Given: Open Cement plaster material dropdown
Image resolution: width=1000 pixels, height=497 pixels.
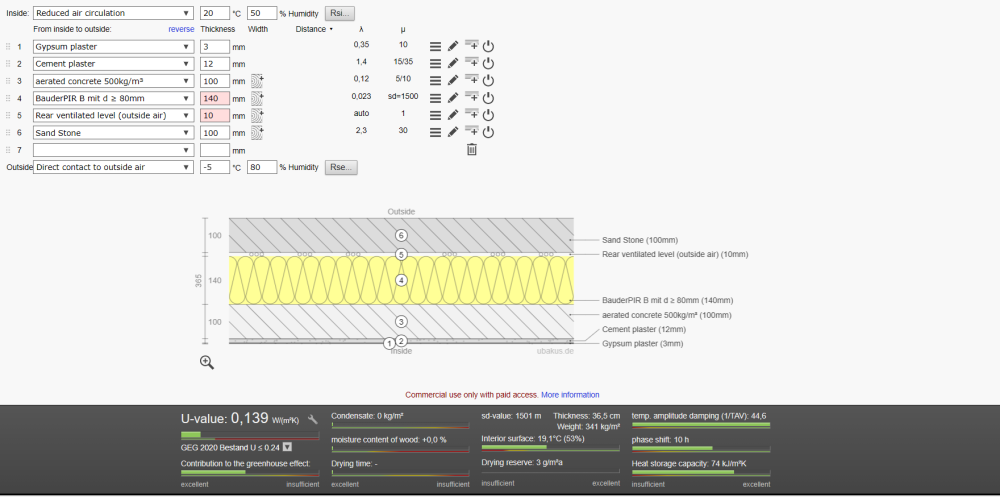Looking at the screenshot, I should tap(114, 64).
